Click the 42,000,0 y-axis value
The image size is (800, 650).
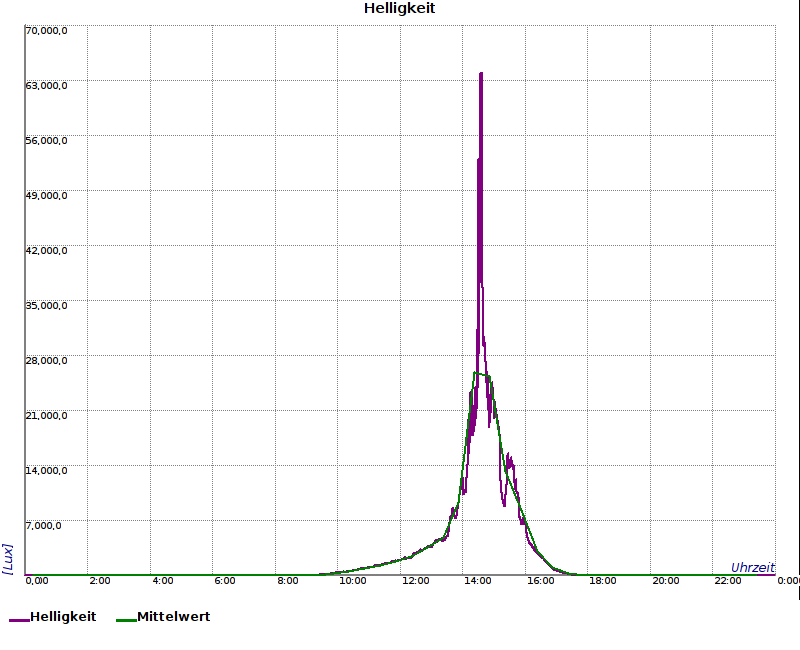(x=46, y=251)
